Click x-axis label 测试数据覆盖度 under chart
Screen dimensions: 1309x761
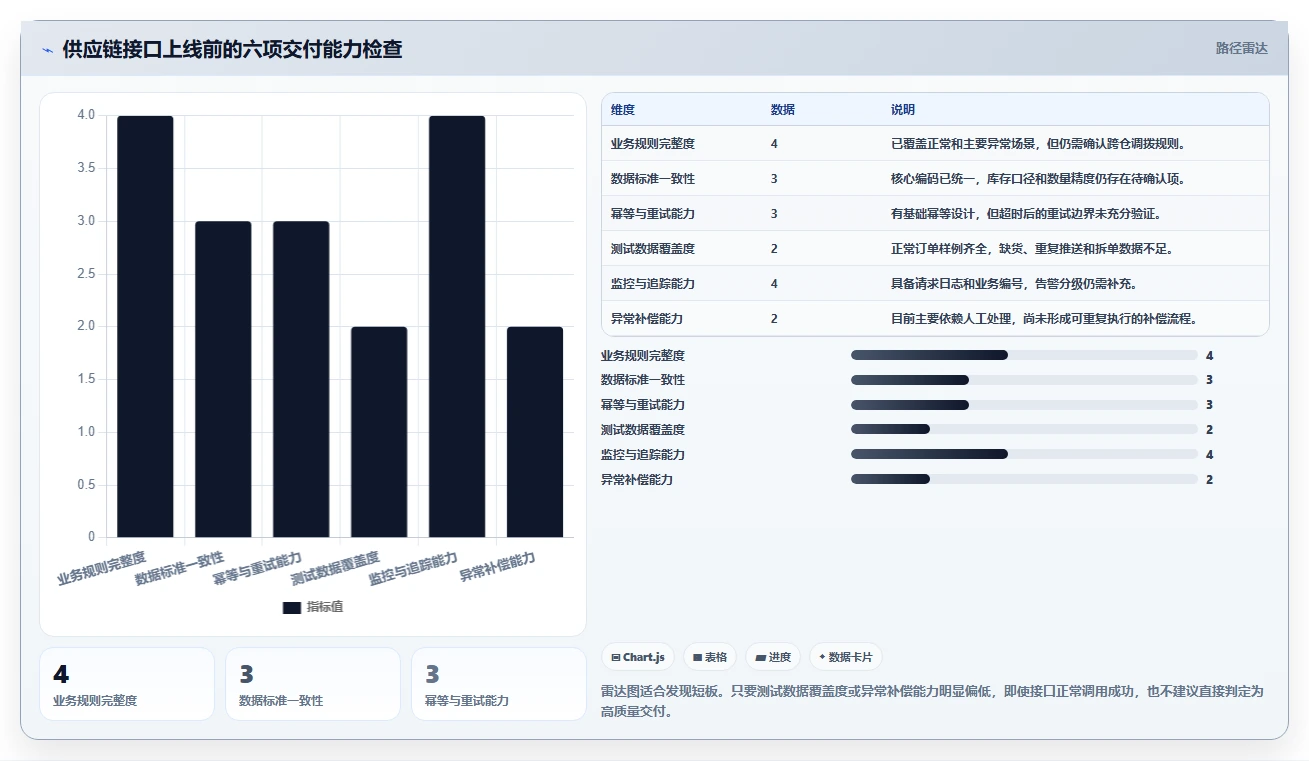[337, 568]
